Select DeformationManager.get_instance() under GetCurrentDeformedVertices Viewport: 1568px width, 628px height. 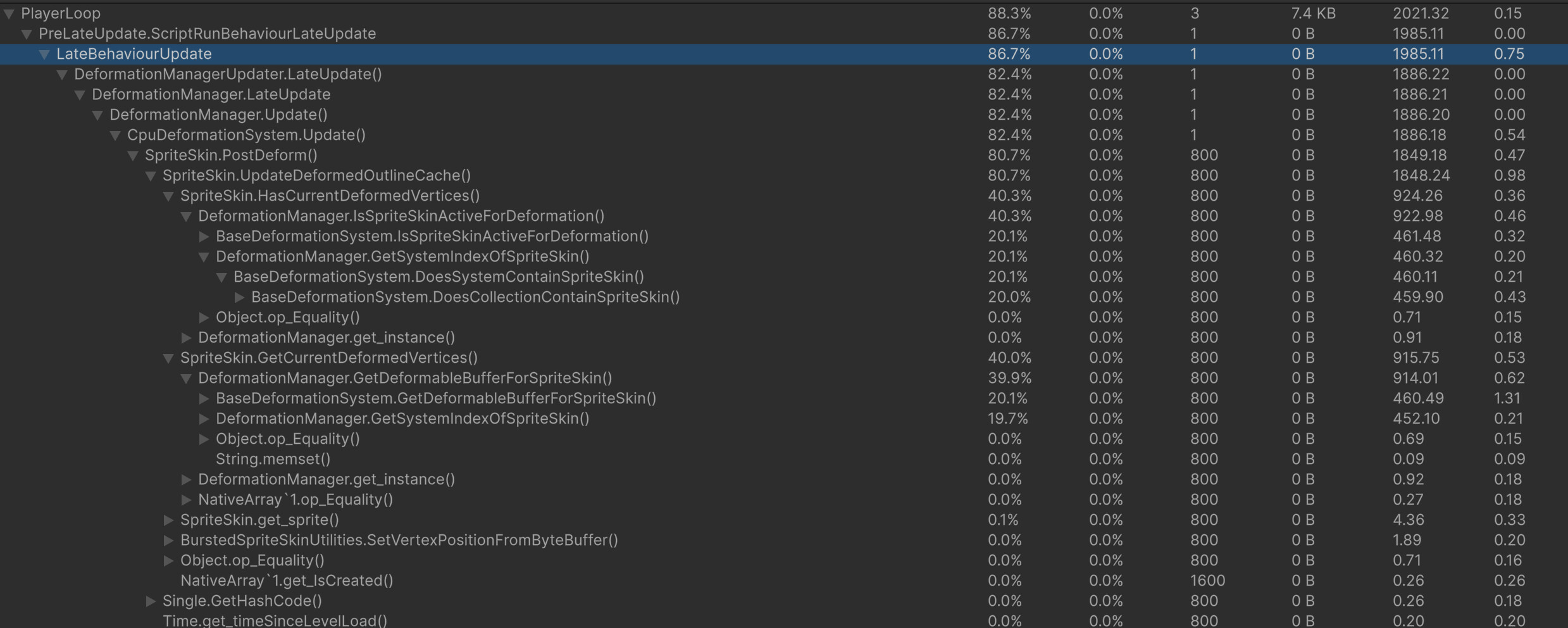pyautogui.click(x=327, y=479)
